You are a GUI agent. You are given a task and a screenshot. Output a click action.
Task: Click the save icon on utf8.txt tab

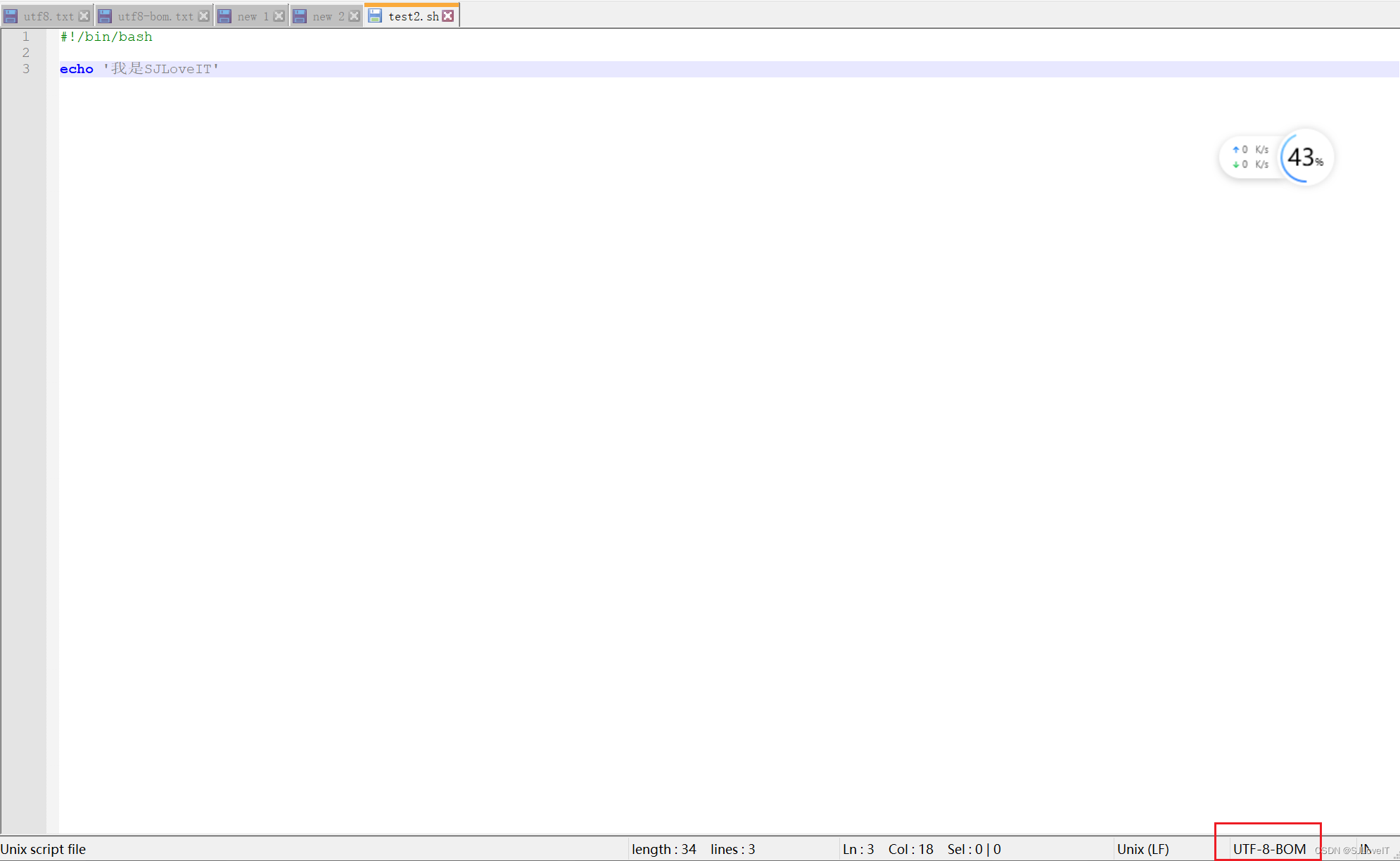pos(10,15)
